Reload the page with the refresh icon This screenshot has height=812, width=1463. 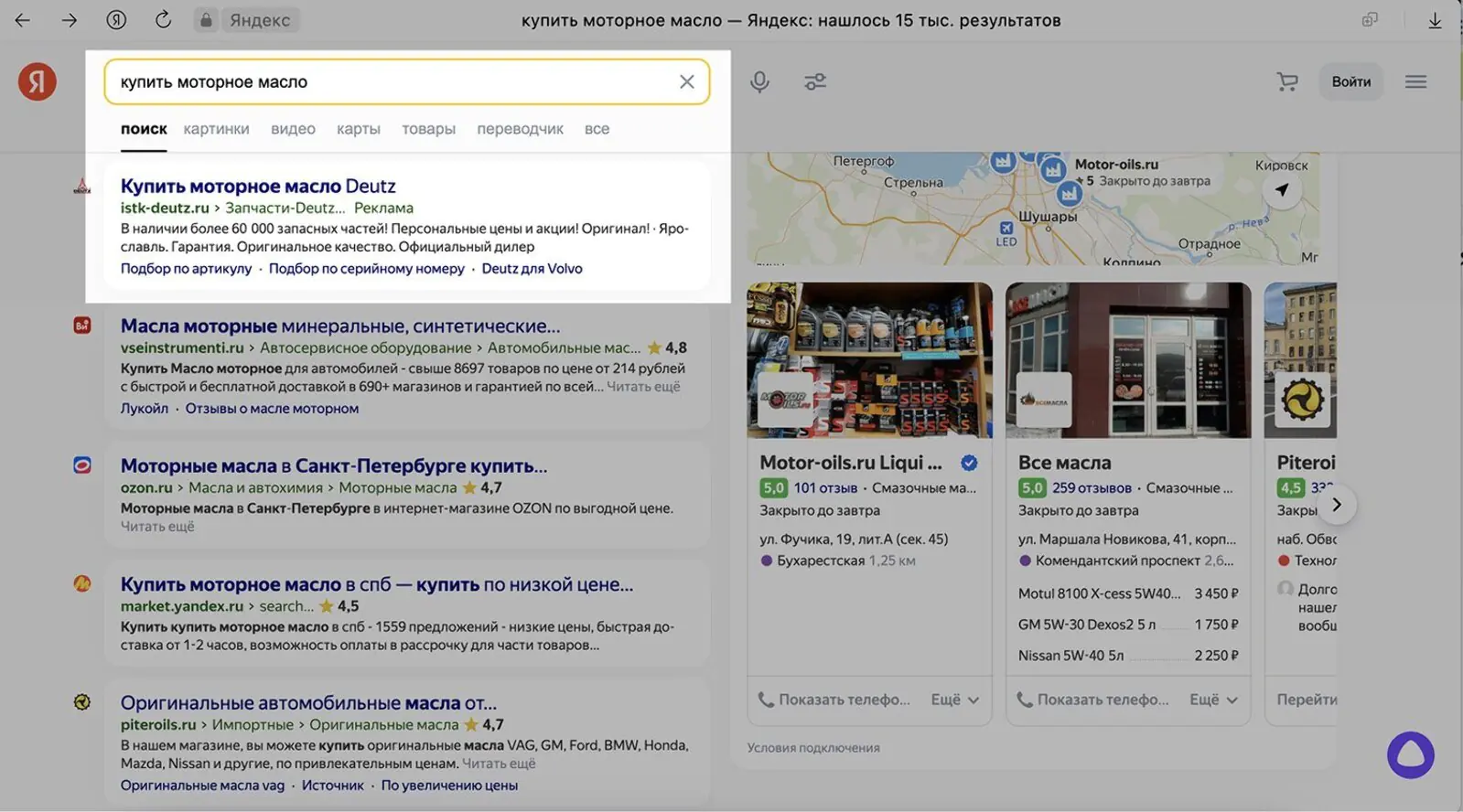pos(163,19)
